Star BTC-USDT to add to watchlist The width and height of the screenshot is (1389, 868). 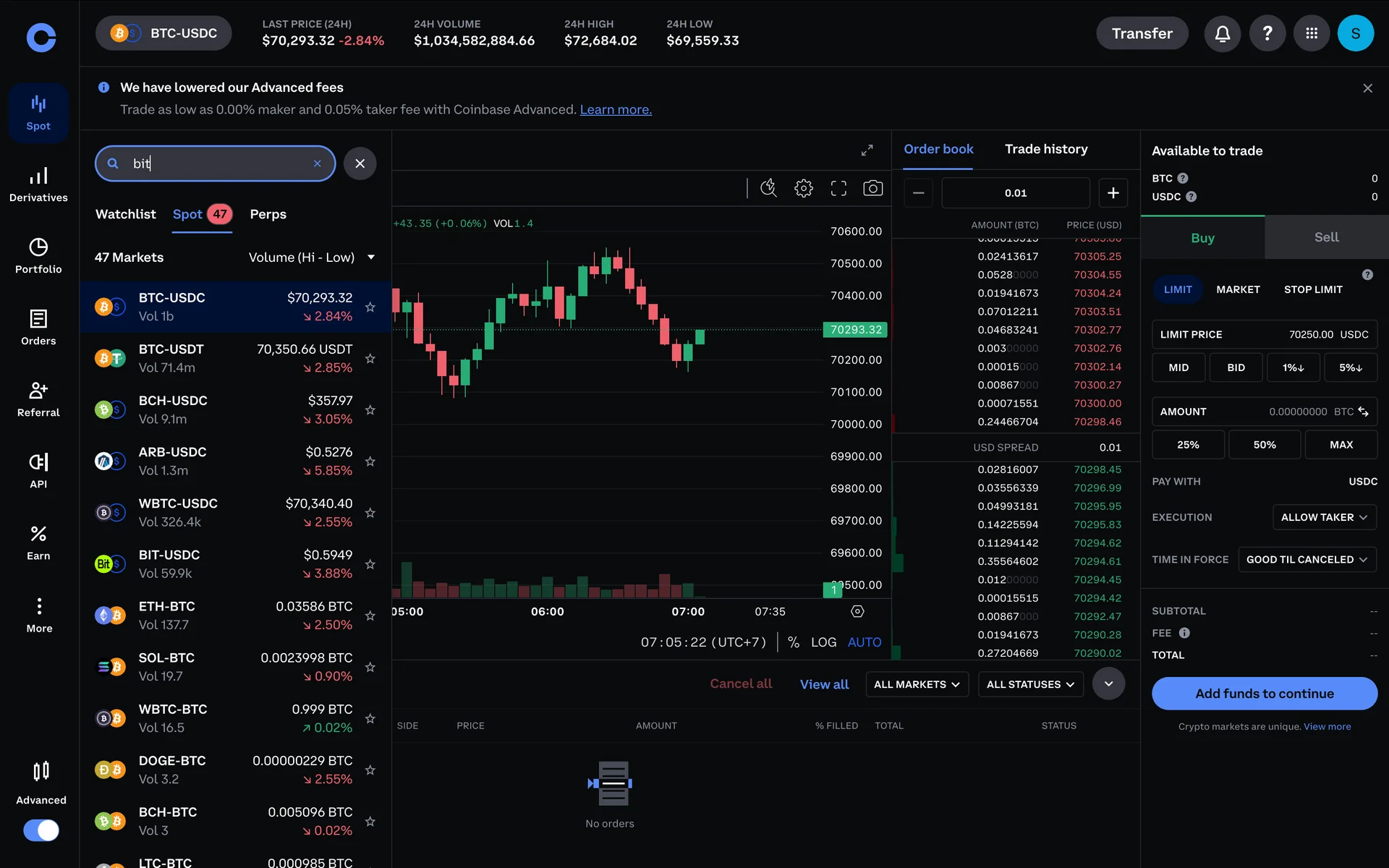(x=370, y=359)
